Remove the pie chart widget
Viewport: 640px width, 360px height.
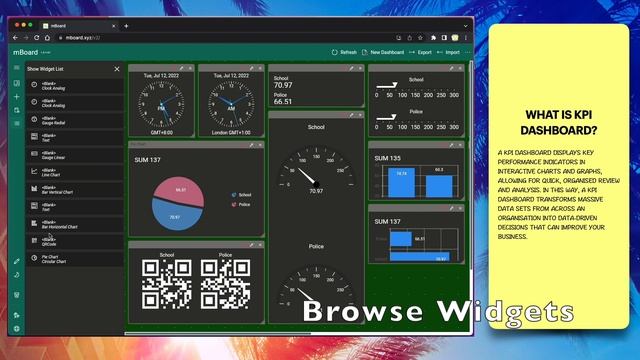click(x=260, y=145)
